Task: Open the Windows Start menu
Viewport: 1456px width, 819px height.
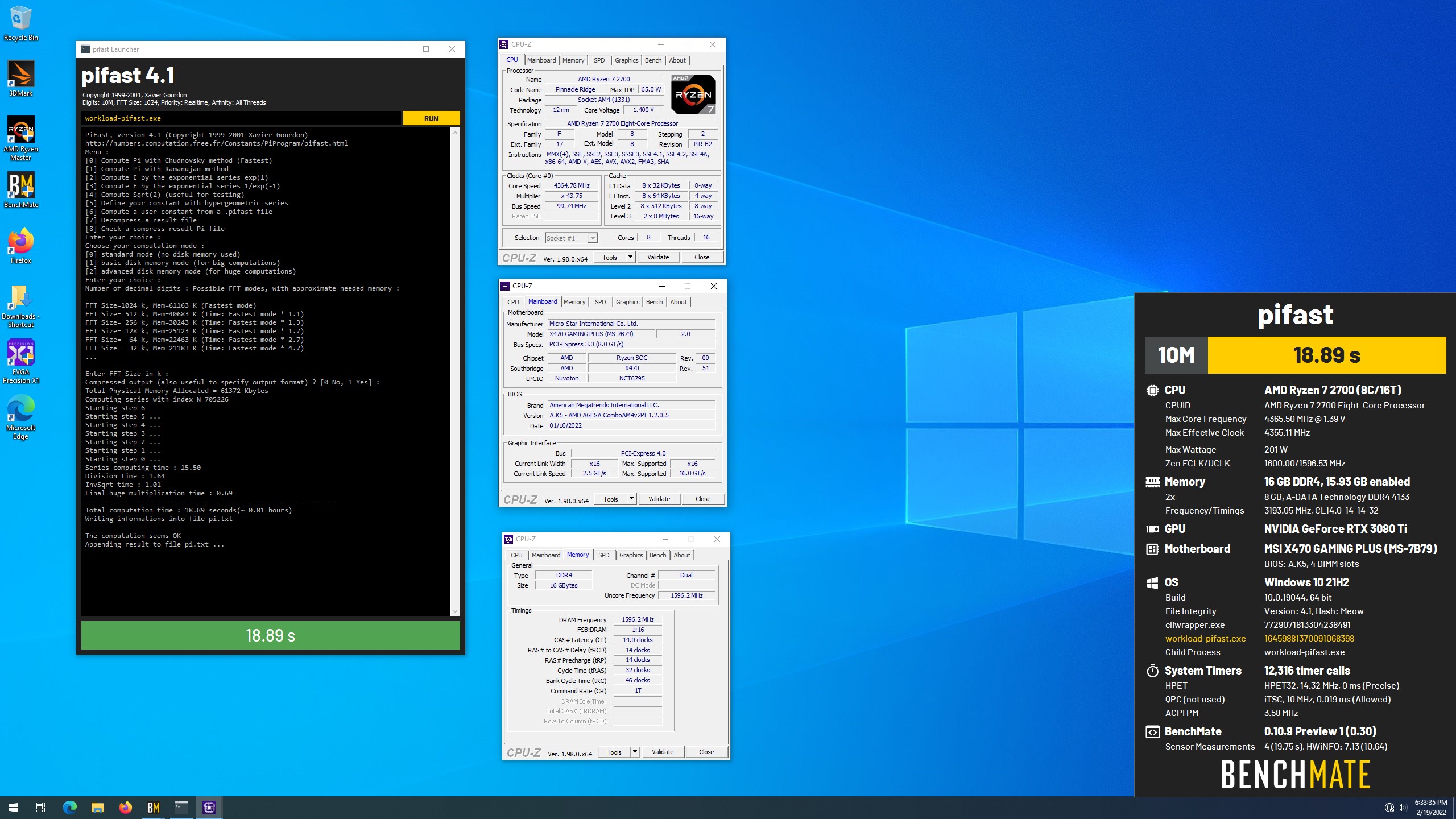Action: [x=14, y=807]
